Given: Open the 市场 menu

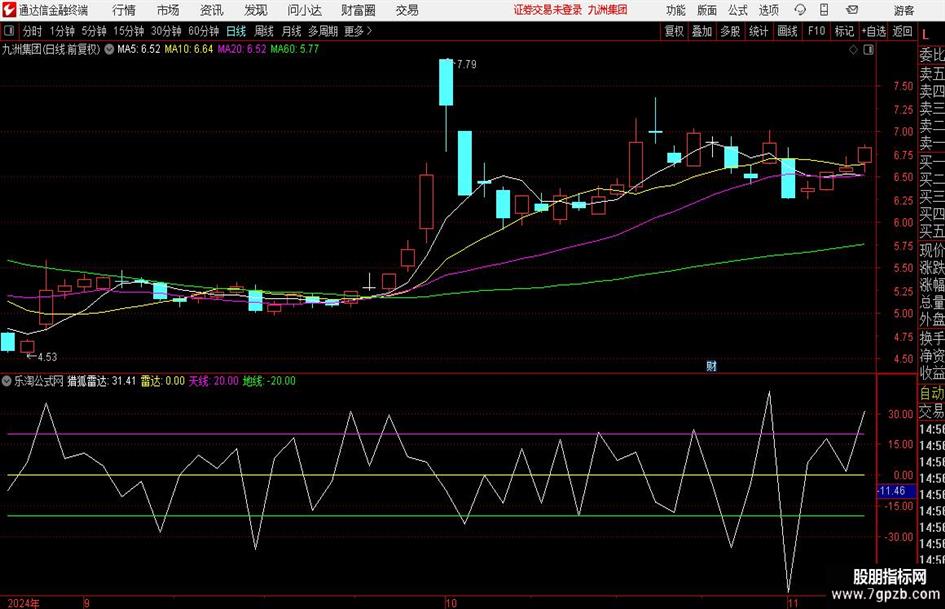Looking at the screenshot, I should pos(168,10).
